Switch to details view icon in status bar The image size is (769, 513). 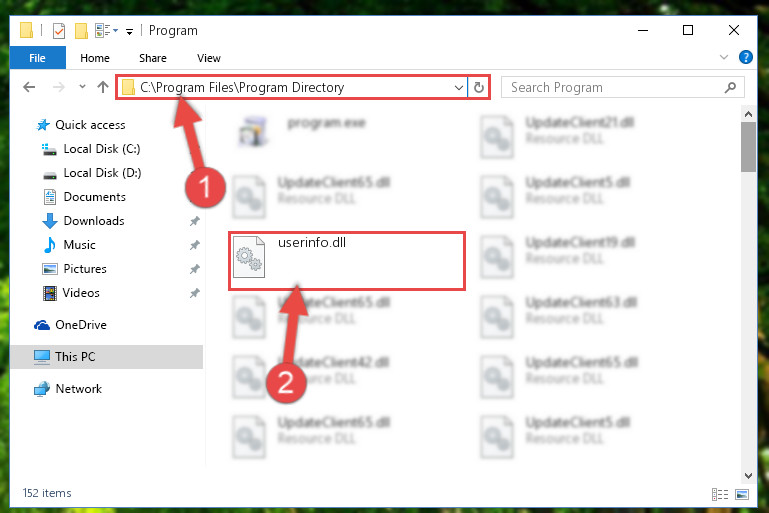719,494
